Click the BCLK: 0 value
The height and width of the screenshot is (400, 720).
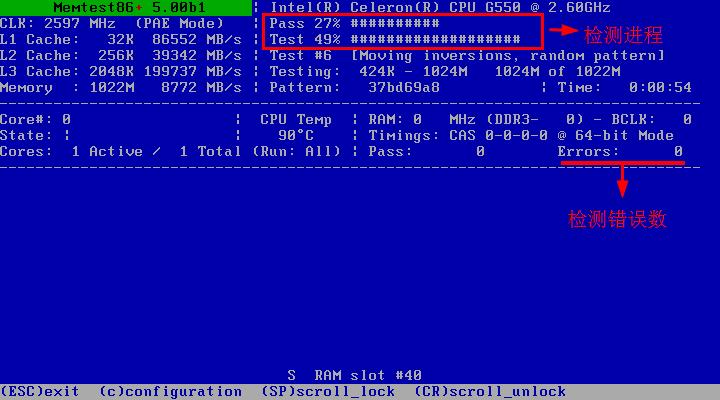click(x=651, y=120)
